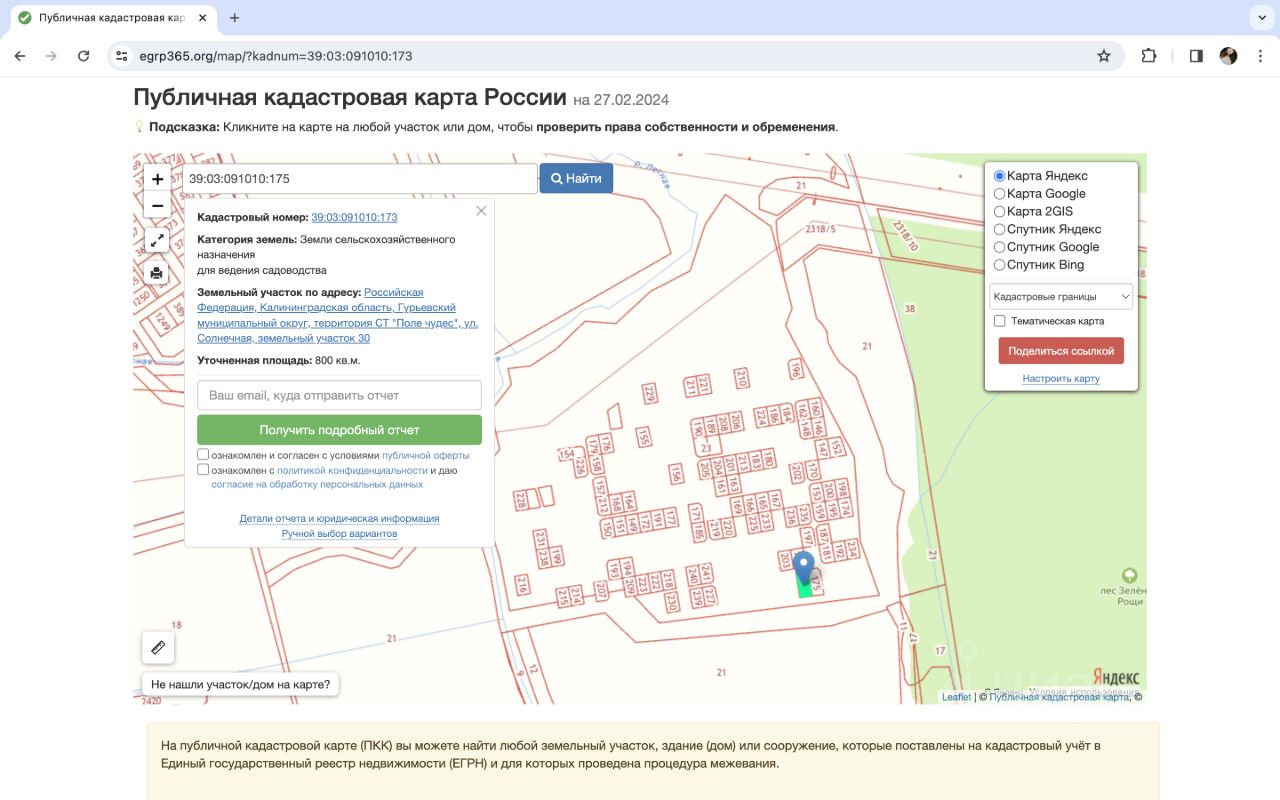Screen dimensions: 1280x800
Task: Focus the cadastral number search field
Action: tap(360, 178)
